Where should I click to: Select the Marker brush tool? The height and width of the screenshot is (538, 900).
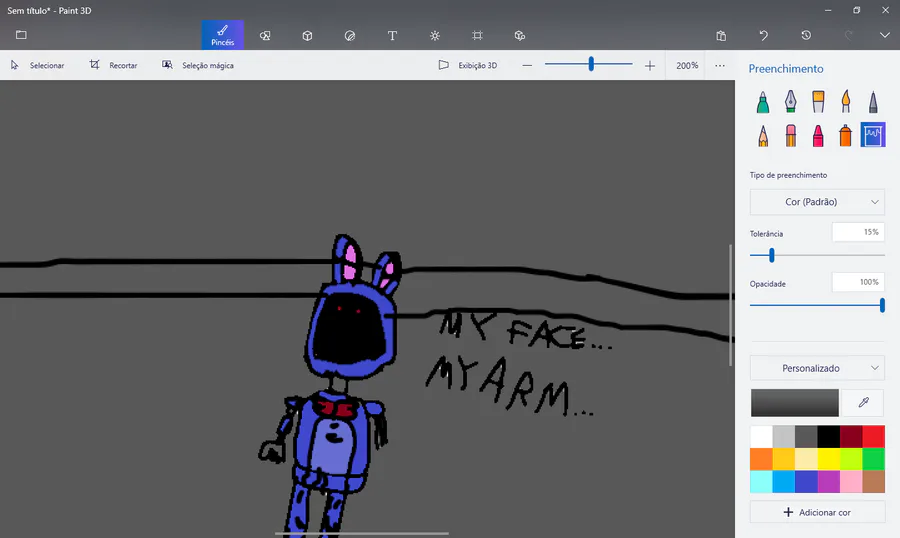point(763,102)
